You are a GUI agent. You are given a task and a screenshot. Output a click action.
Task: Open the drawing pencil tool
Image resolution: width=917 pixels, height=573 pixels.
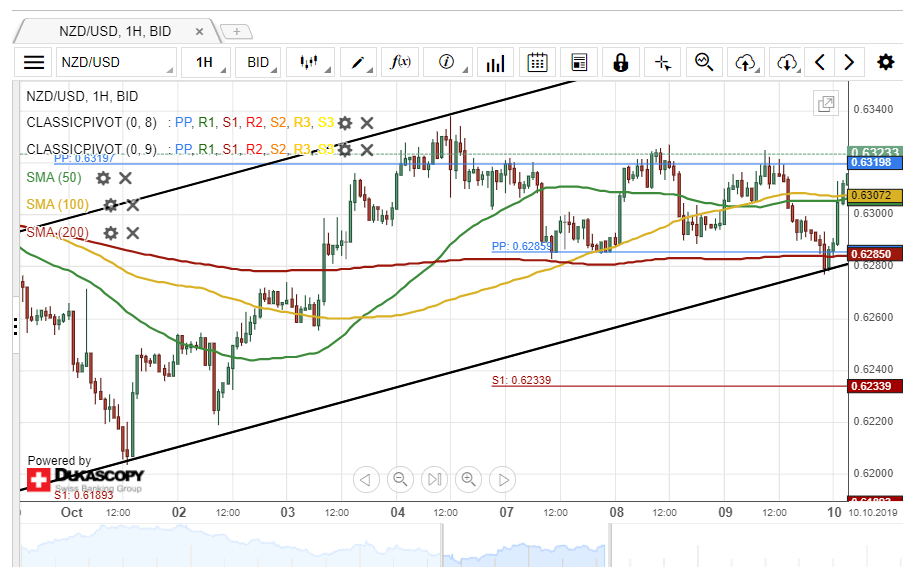[x=357, y=62]
